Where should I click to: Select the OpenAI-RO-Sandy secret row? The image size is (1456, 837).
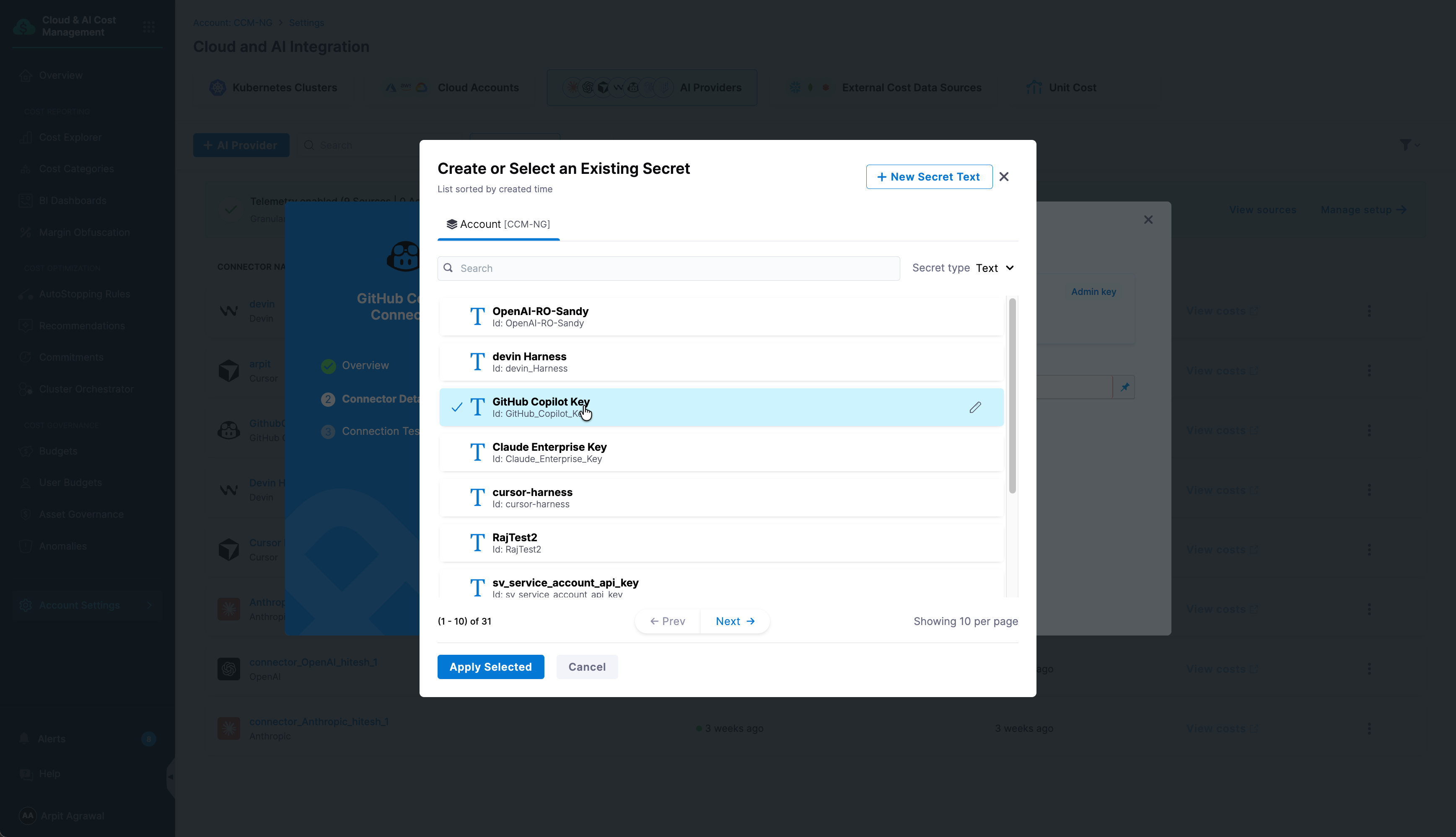pos(721,316)
